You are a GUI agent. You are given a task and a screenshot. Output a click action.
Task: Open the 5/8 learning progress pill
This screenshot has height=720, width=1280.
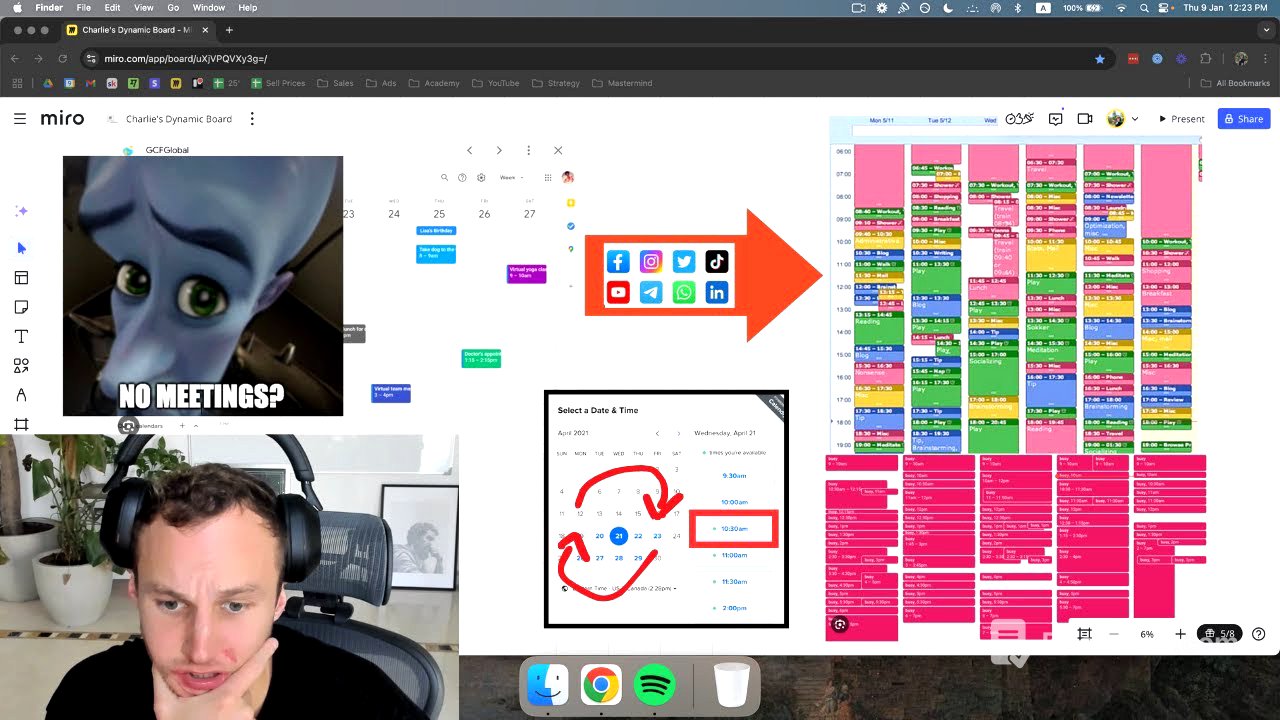[1221, 634]
